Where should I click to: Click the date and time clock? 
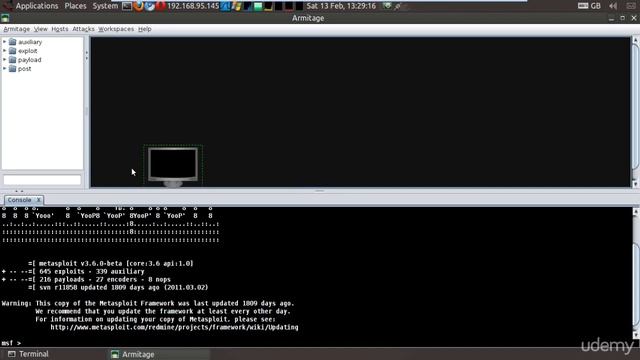341,6
